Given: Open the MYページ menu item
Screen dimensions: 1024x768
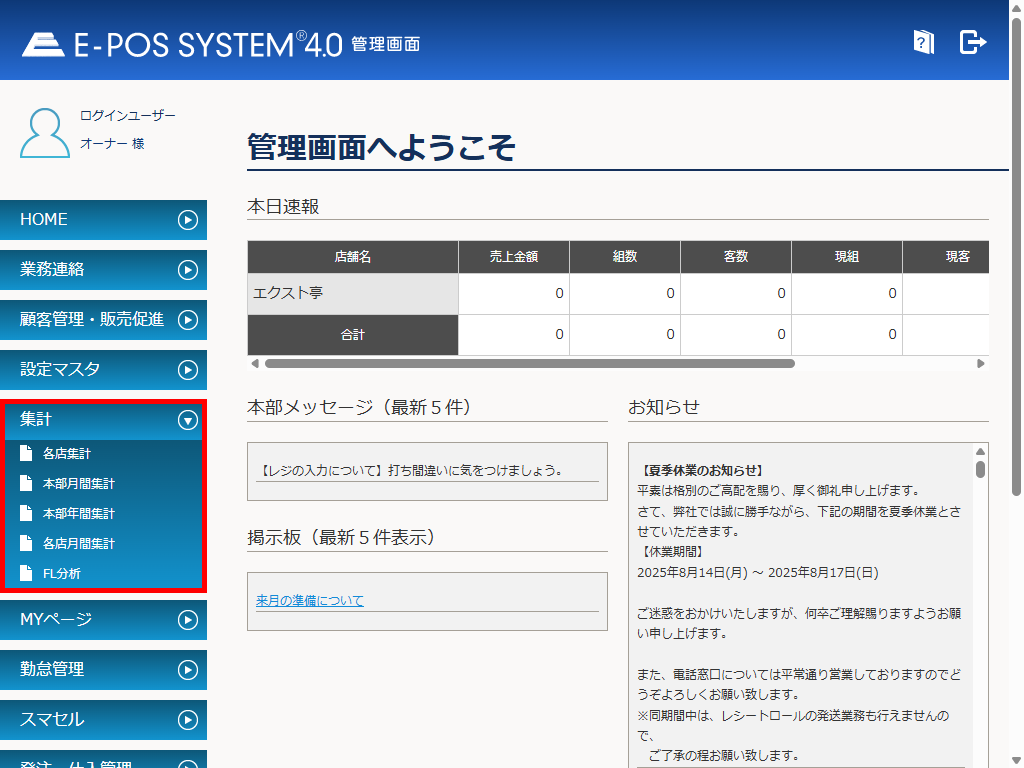Looking at the screenshot, I should click(x=103, y=620).
